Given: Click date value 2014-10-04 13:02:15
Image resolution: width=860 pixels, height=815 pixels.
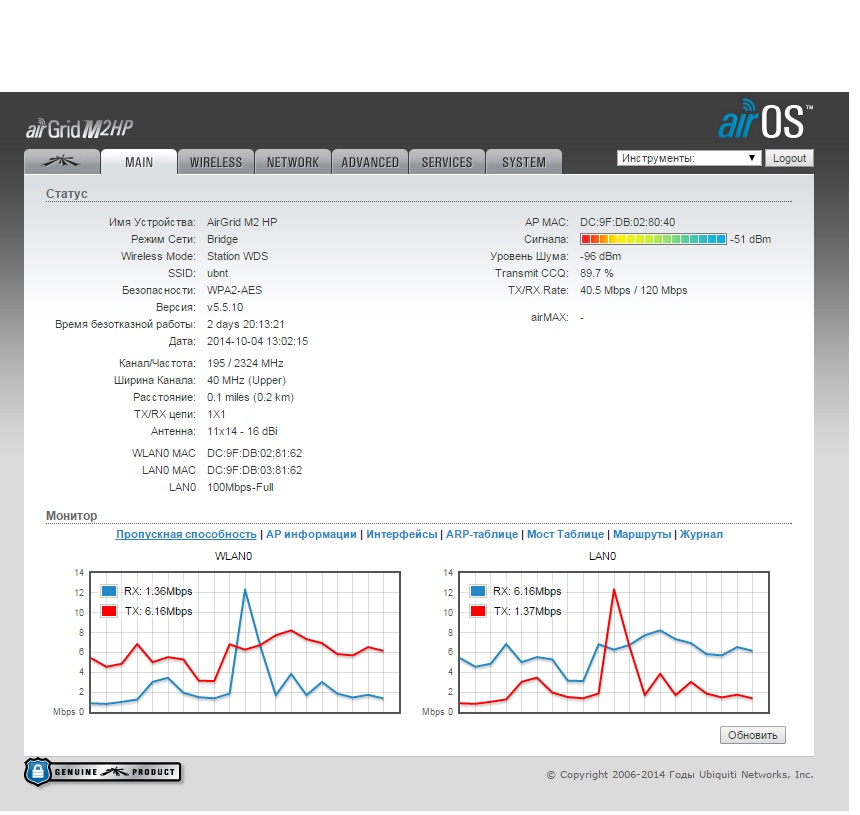Looking at the screenshot, I should [x=257, y=341].
